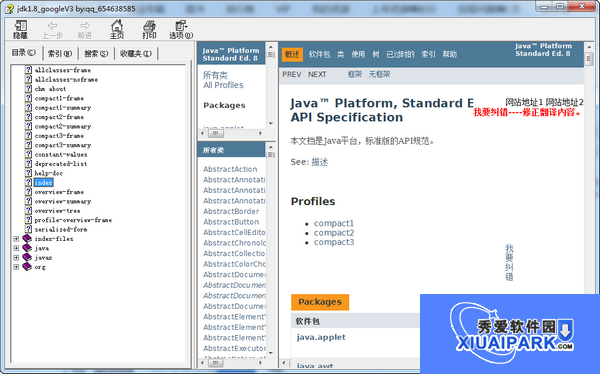
Task: Open the serialized-form topic
Action: [61, 230]
